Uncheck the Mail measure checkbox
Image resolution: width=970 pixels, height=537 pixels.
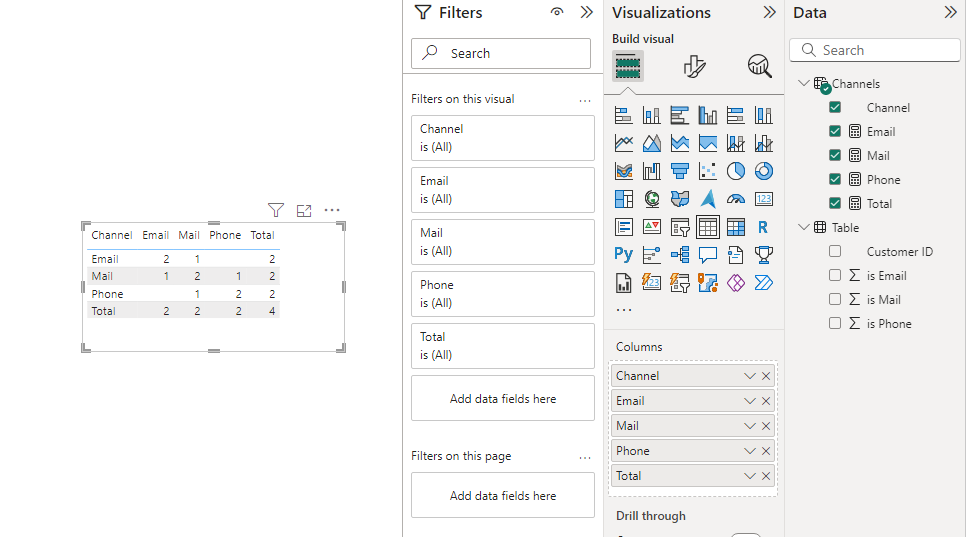tap(835, 155)
